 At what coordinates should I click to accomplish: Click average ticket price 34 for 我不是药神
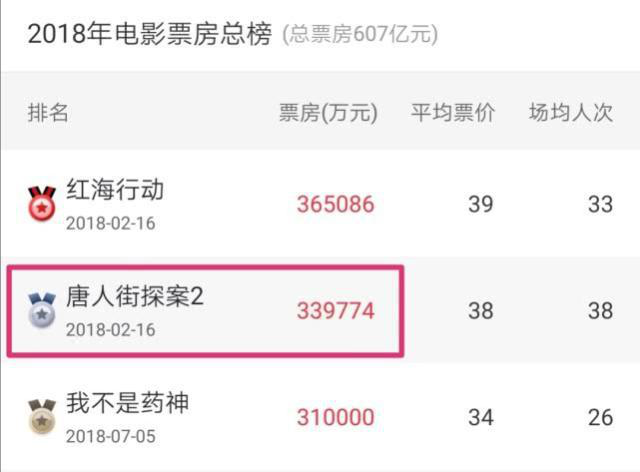click(x=480, y=417)
